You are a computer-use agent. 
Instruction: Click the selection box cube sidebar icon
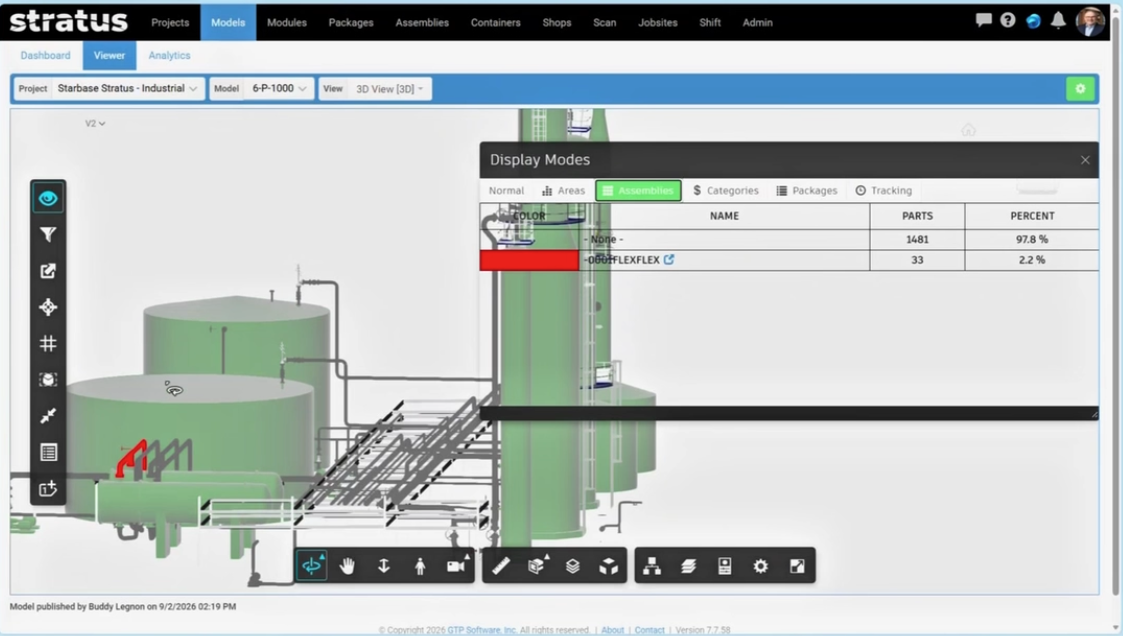(48, 380)
